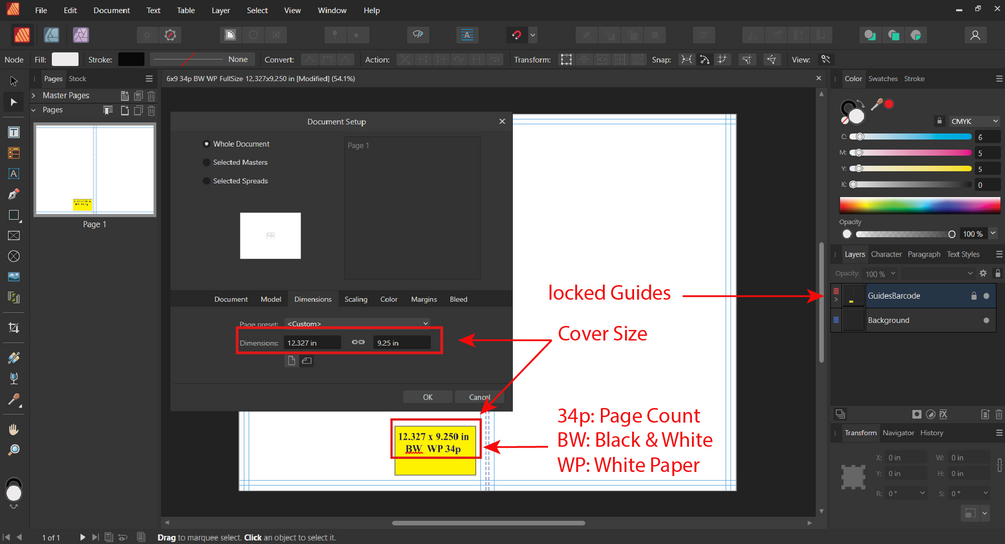
Task: Click the account profile icon
Action: [975, 35]
